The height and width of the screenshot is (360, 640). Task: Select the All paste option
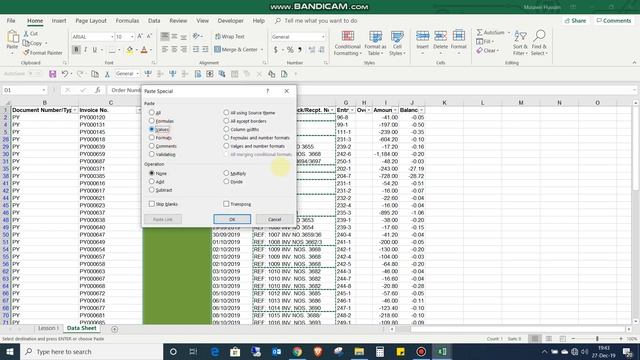tap(152, 112)
